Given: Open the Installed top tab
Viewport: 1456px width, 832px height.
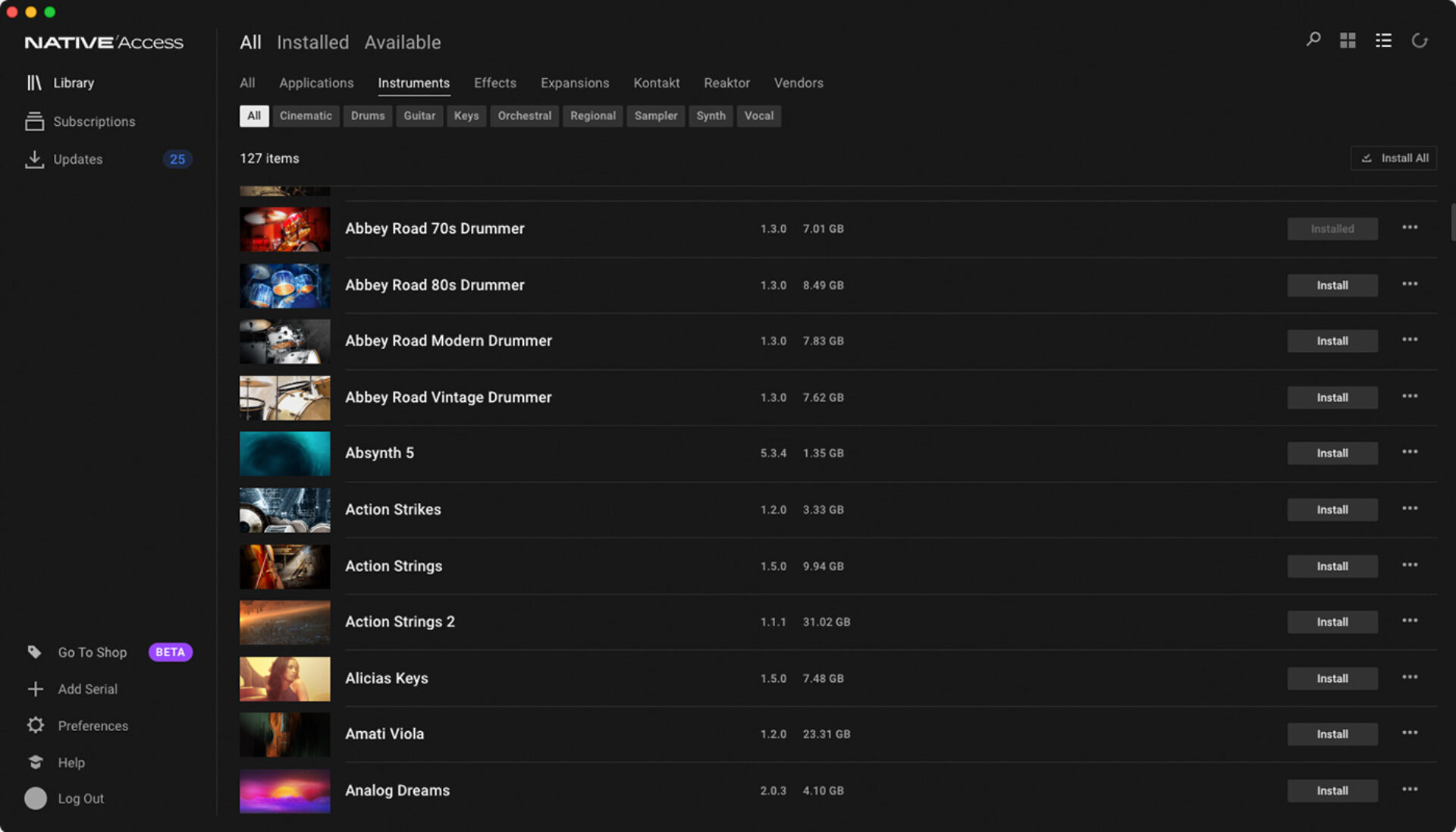Looking at the screenshot, I should pos(312,42).
